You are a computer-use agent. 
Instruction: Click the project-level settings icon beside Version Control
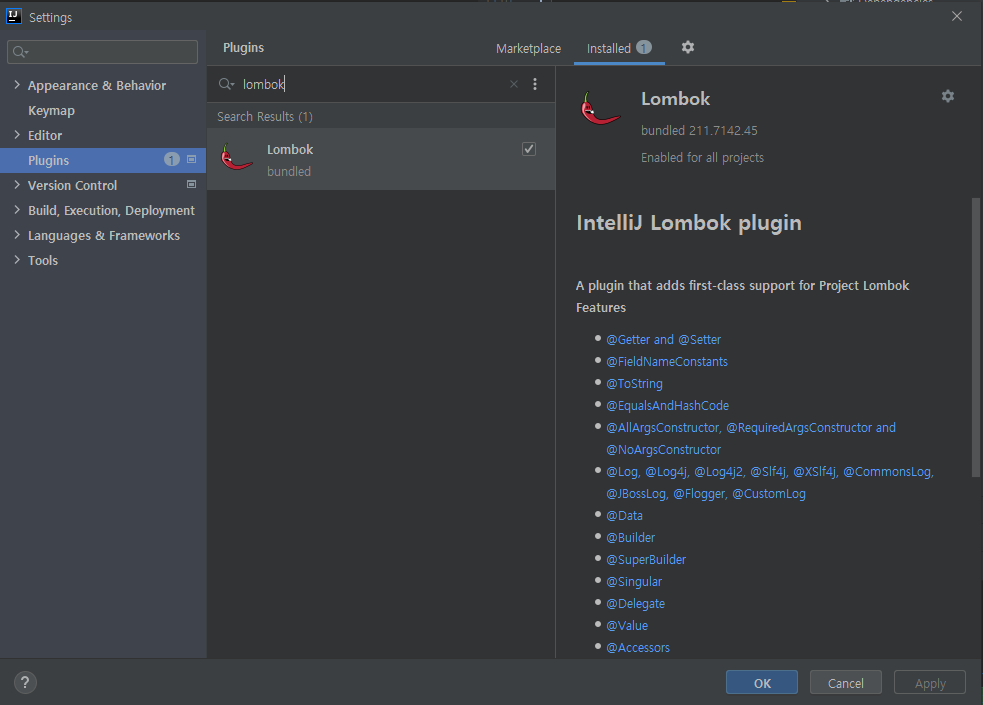click(x=192, y=185)
